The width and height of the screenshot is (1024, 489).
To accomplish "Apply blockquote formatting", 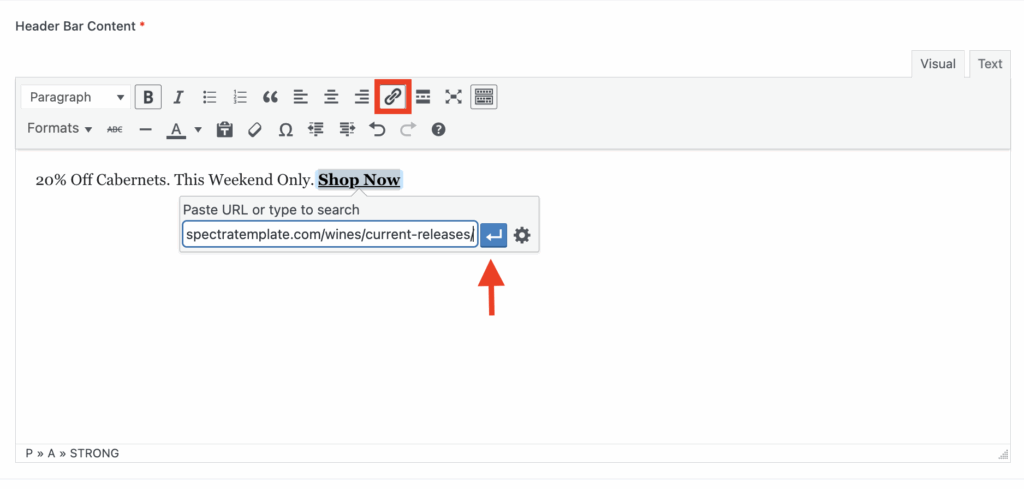I will pos(270,97).
